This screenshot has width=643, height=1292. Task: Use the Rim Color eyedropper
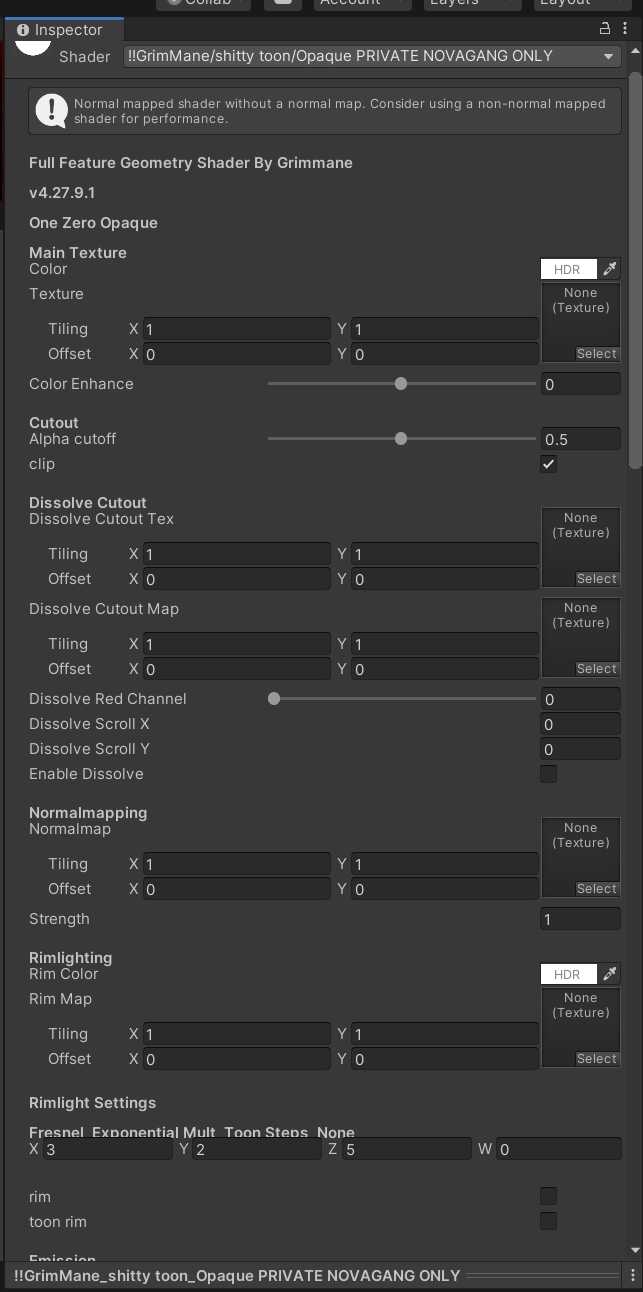click(609, 974)
